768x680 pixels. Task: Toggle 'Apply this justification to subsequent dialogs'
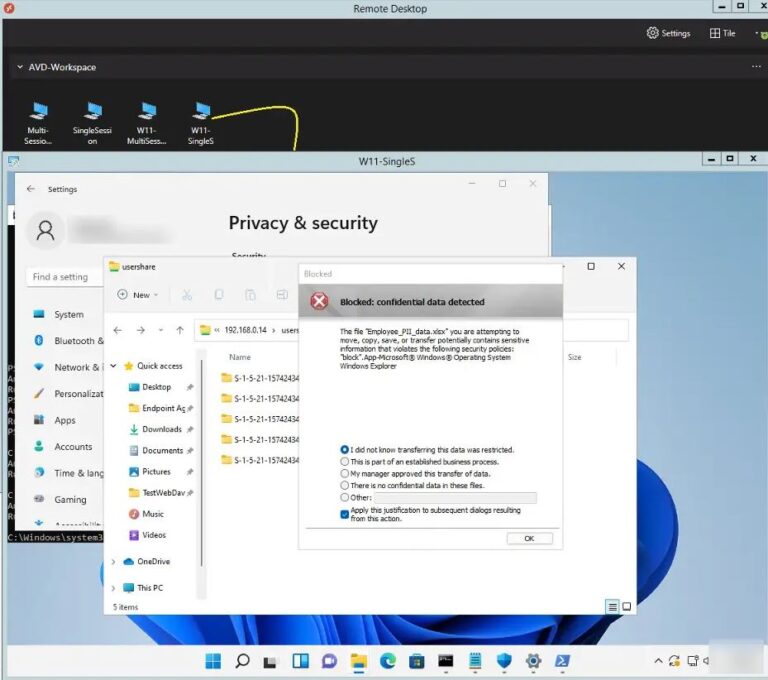point(344,514)
